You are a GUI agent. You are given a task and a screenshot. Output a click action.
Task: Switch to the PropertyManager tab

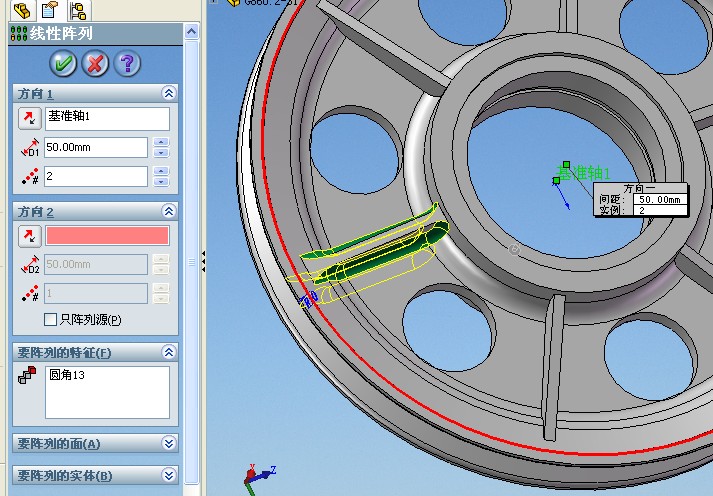(x=50, y=10)
